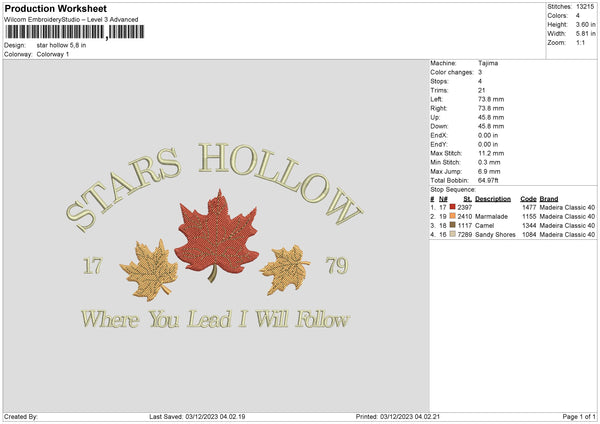Click the Up value 45.8 mm
This screenshot has width=600, height=424.
point(491,117)
